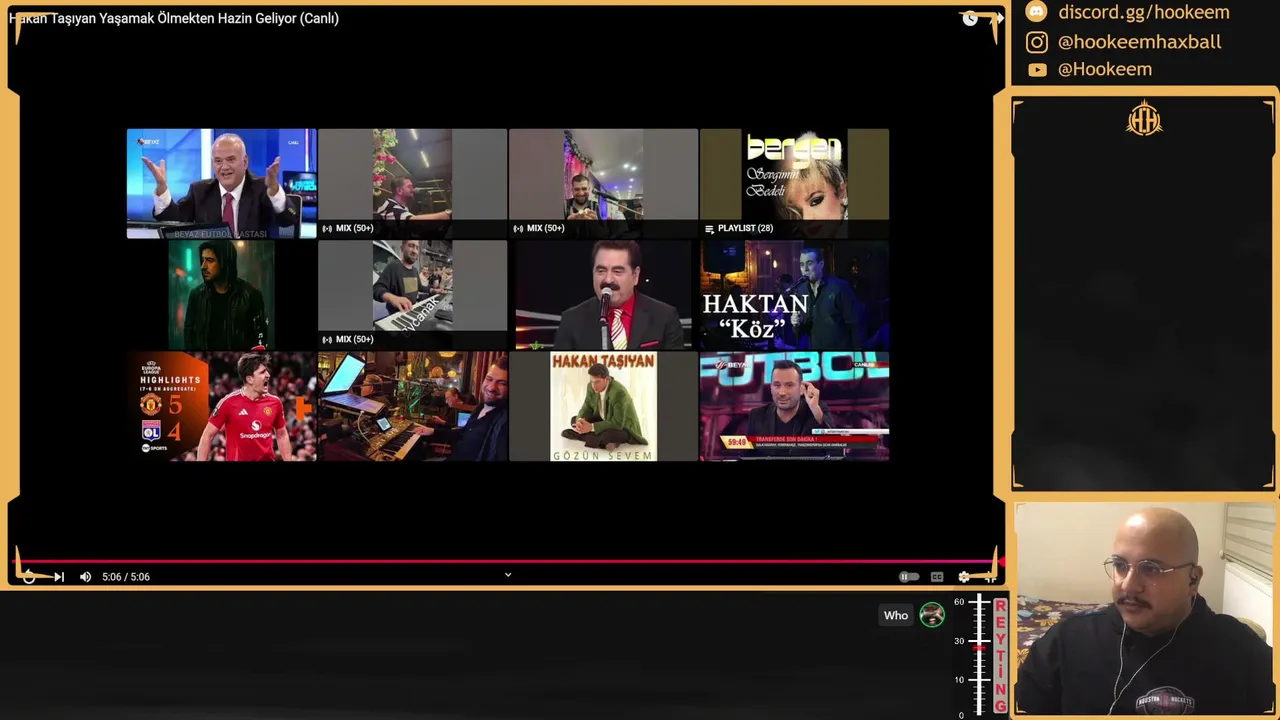The image size is (1280, 720).
Task: Click the Discord icon in the overlay
Action: 1037,12
